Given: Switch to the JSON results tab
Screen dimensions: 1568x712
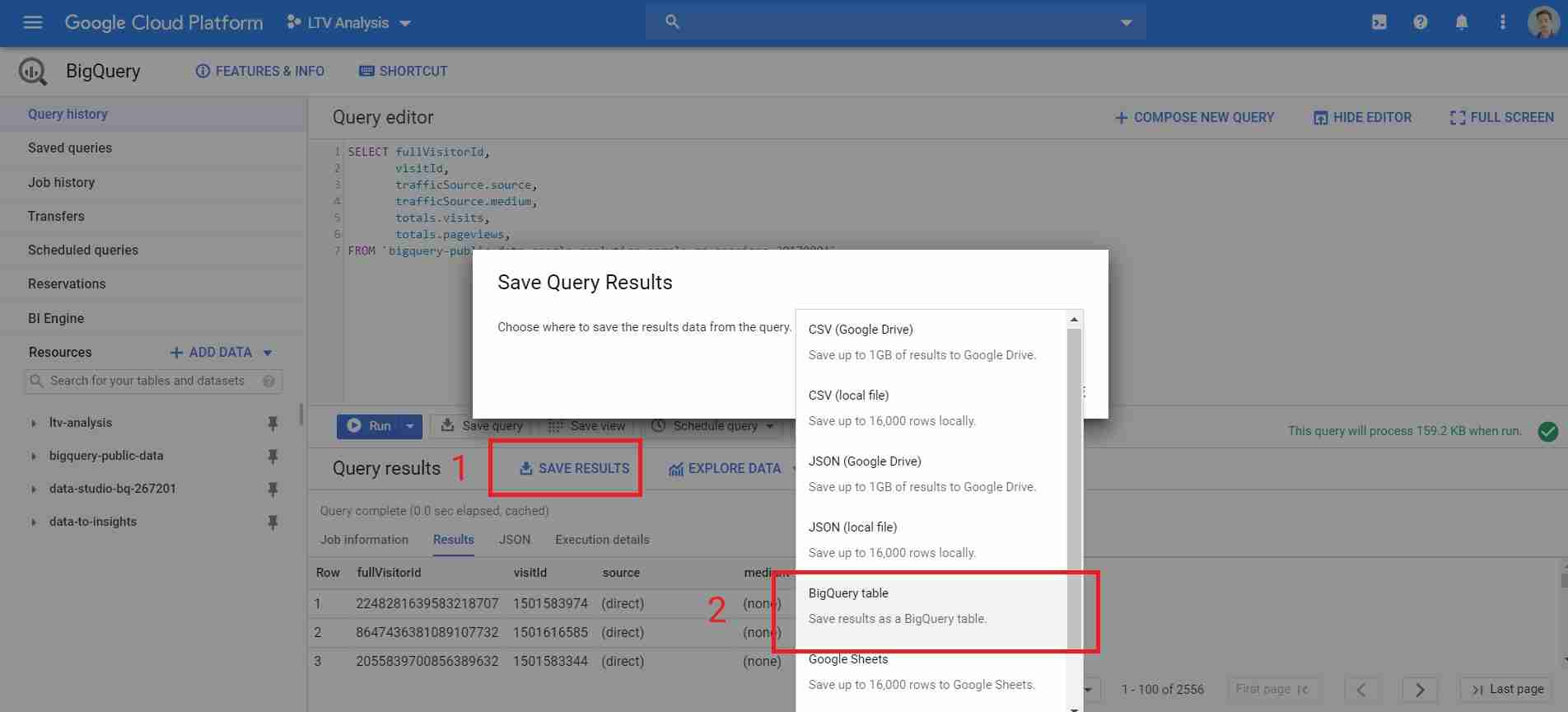Looking at the screenshot, I should coord(515,540).
